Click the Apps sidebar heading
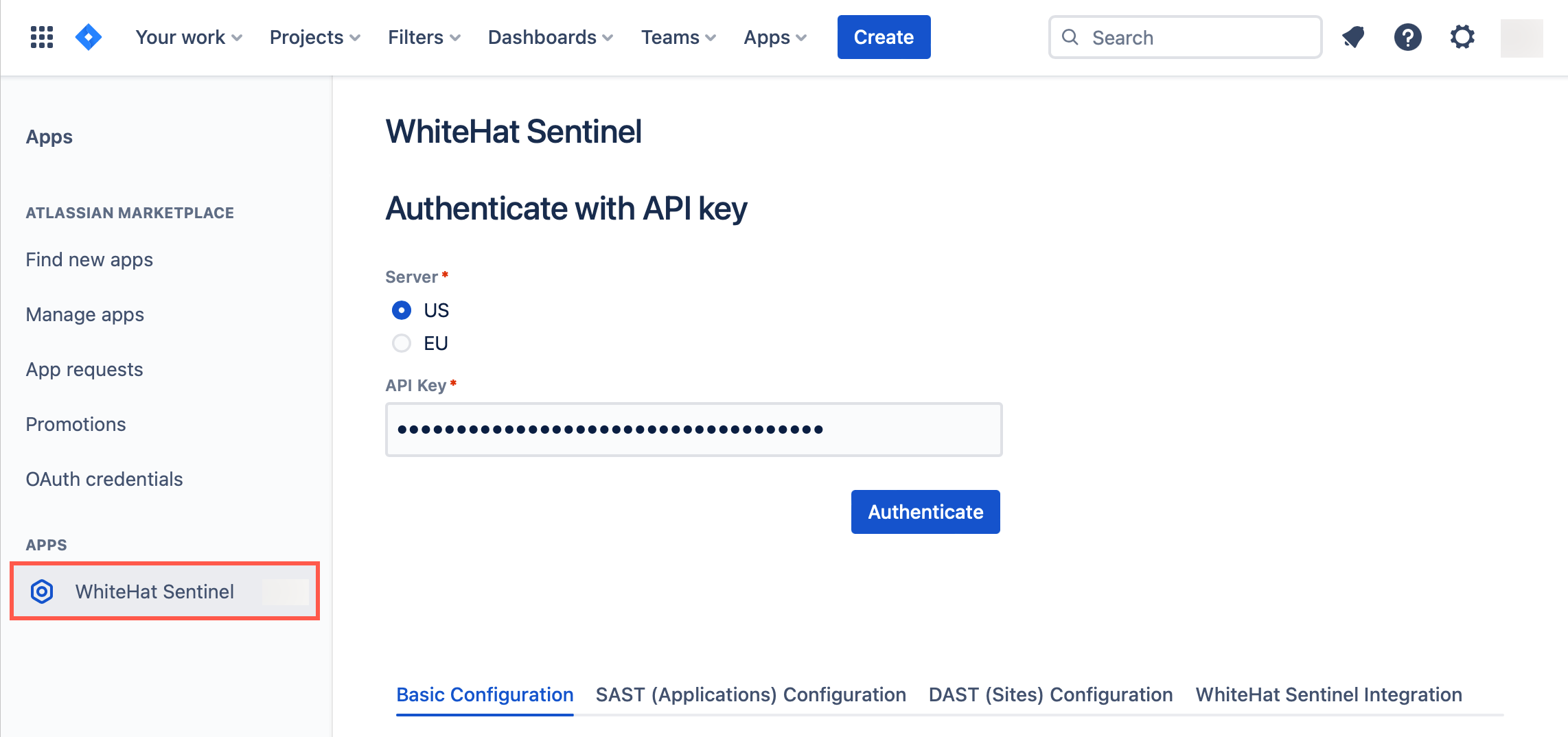 49,137
